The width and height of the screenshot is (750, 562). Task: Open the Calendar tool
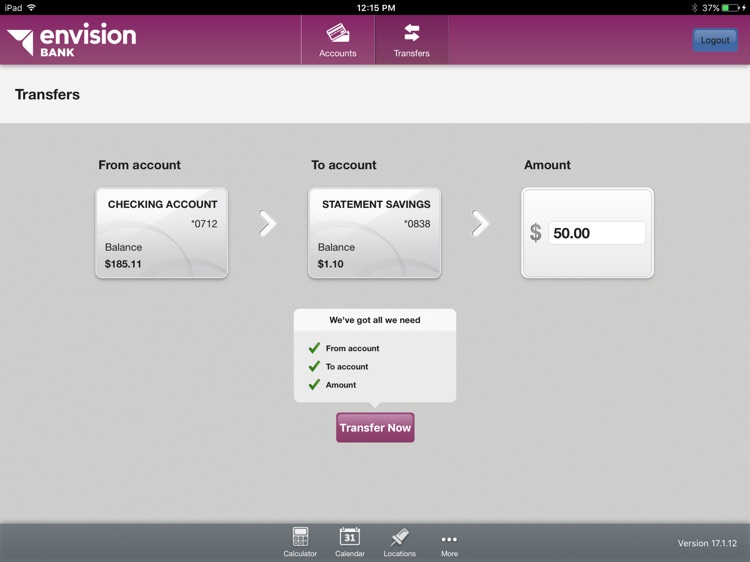(x=350, y=542)
